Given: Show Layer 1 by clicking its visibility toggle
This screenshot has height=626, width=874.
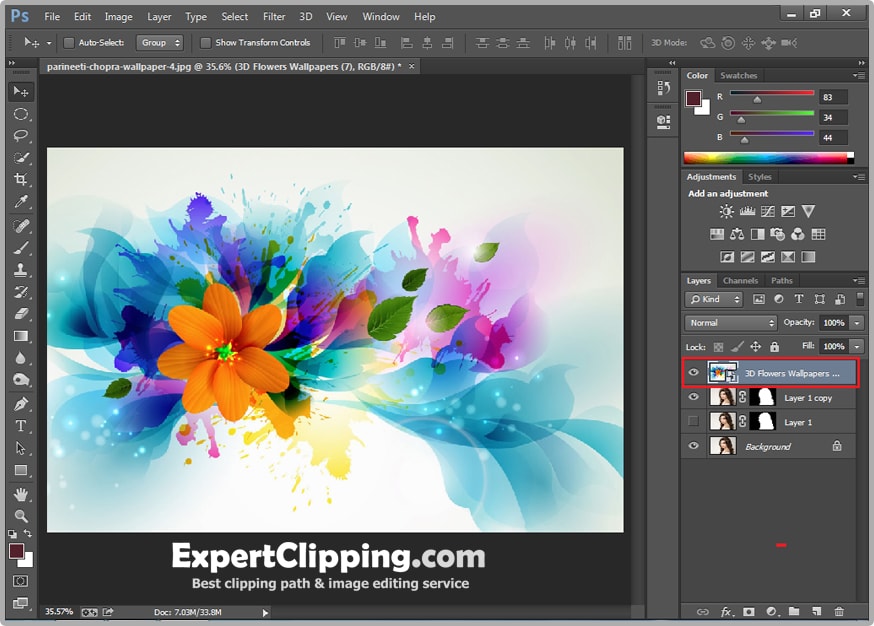Looking at the screenshot, I should pyautogui.click(x=692, y=421).
